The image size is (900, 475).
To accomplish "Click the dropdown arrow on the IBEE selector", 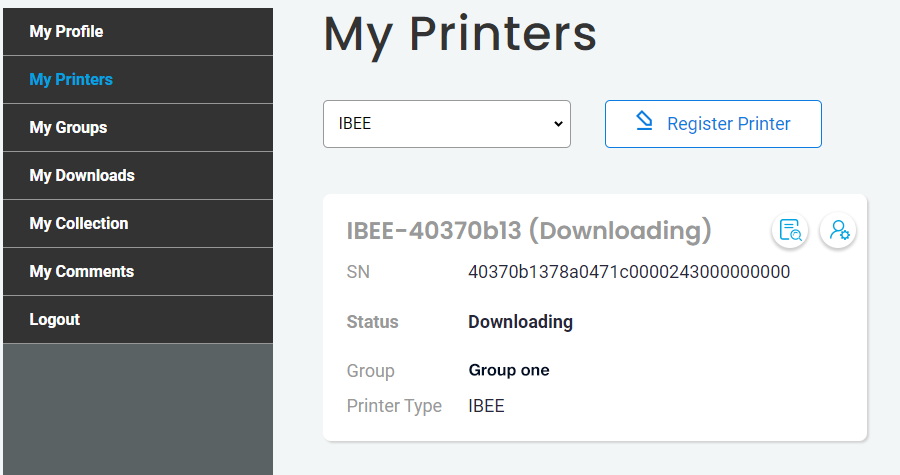I will (x=558, y=124).
